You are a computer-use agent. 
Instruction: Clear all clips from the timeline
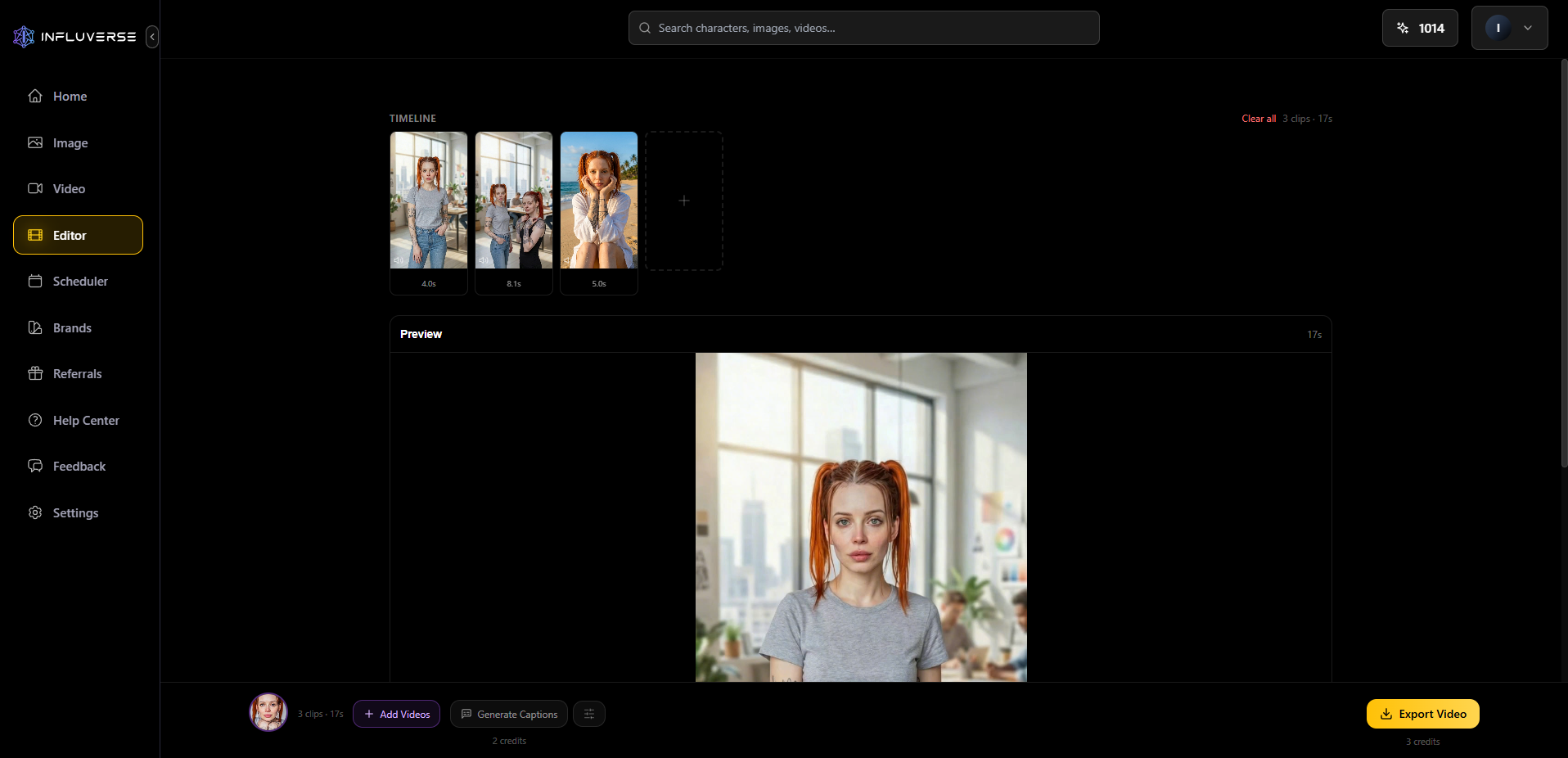[x=1259, y=118]
